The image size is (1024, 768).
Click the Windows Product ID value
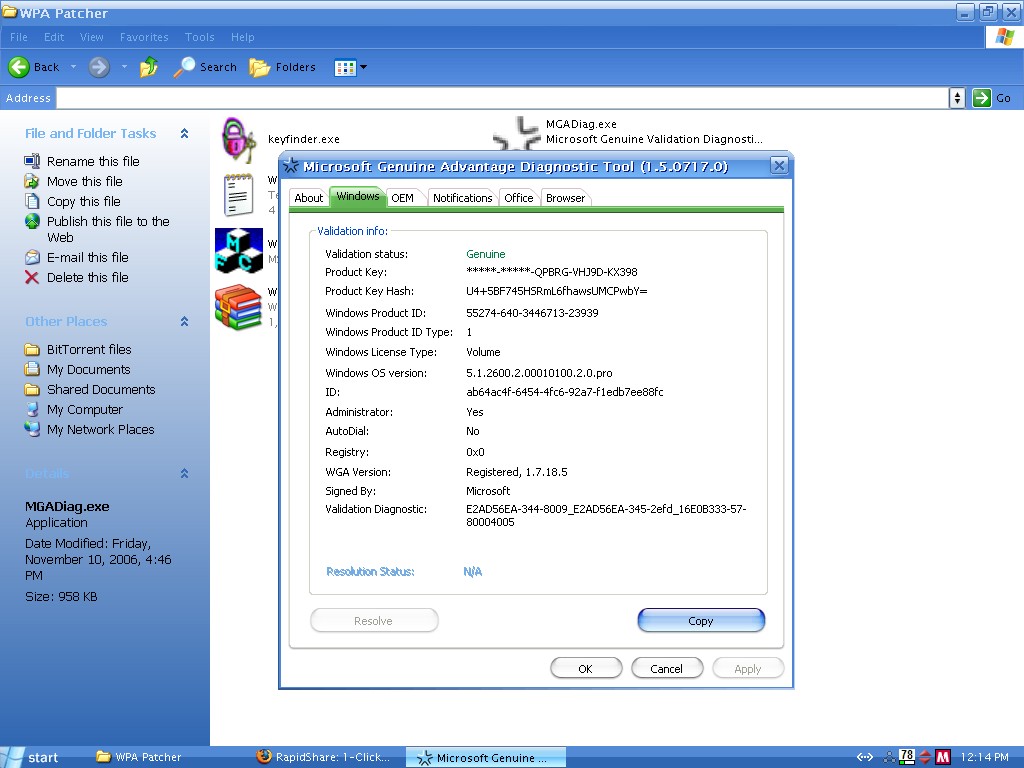532,313
